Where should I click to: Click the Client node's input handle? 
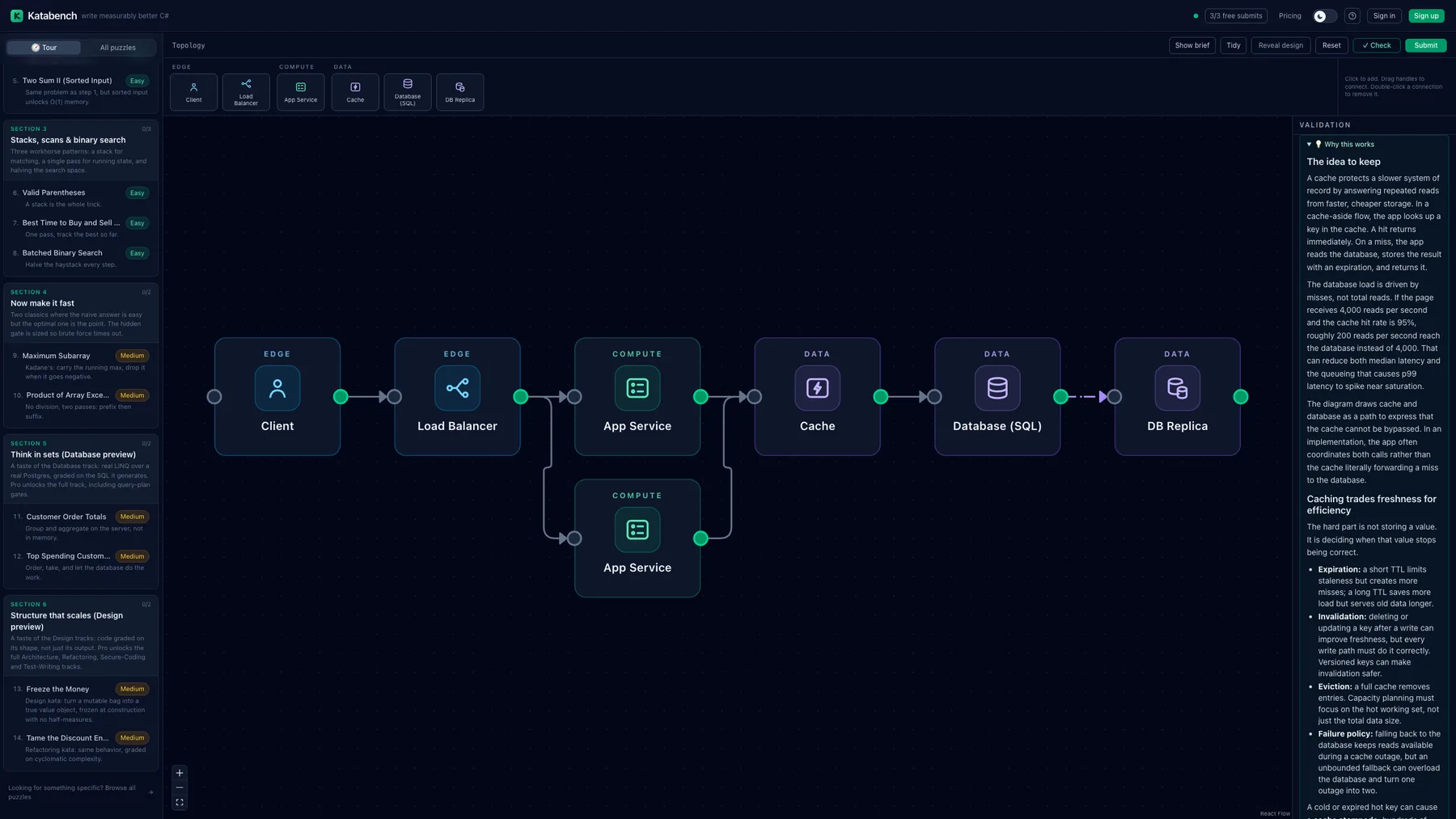tap(214, 396)
